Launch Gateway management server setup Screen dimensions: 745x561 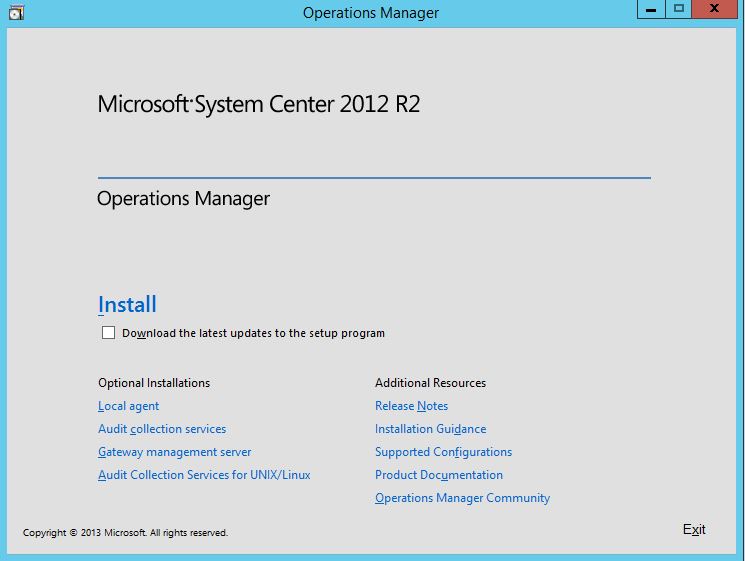point(174,452)
